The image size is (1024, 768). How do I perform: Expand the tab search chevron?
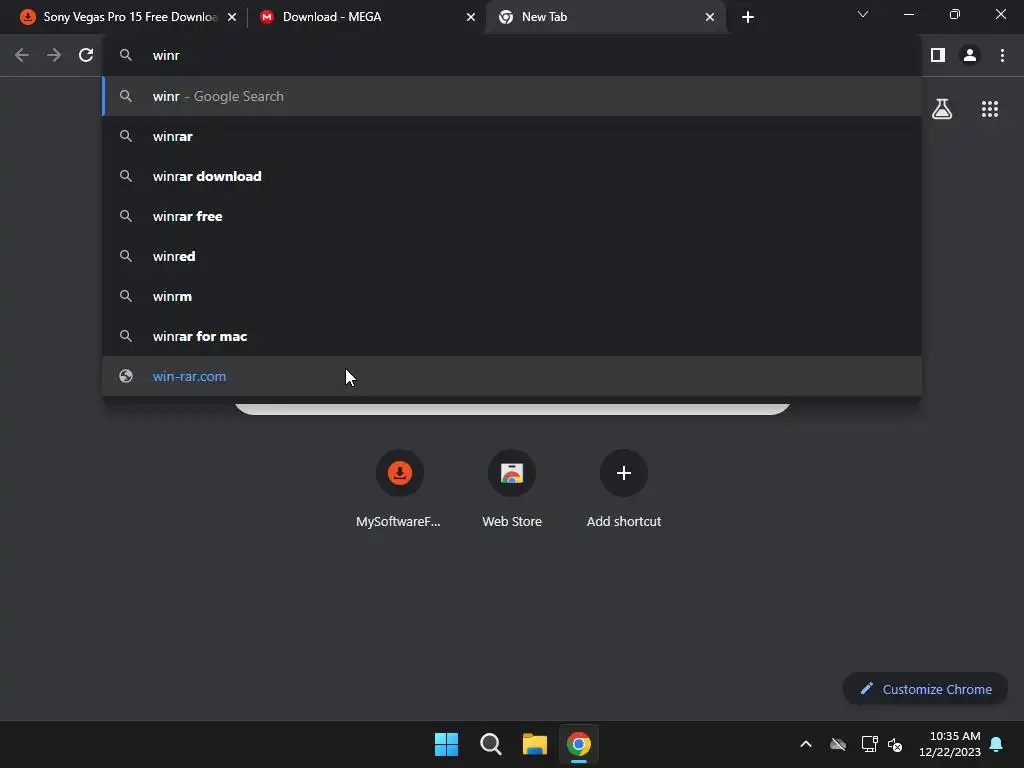pyautogui.click(x=863, y=14)
